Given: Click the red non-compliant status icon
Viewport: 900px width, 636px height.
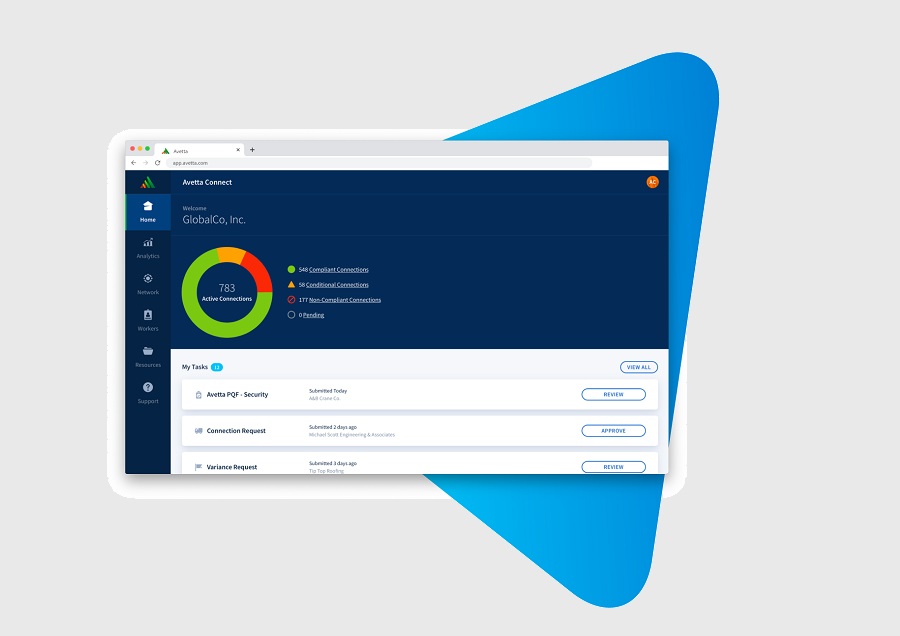Looking at the screenshot, I should click(291, 300).
